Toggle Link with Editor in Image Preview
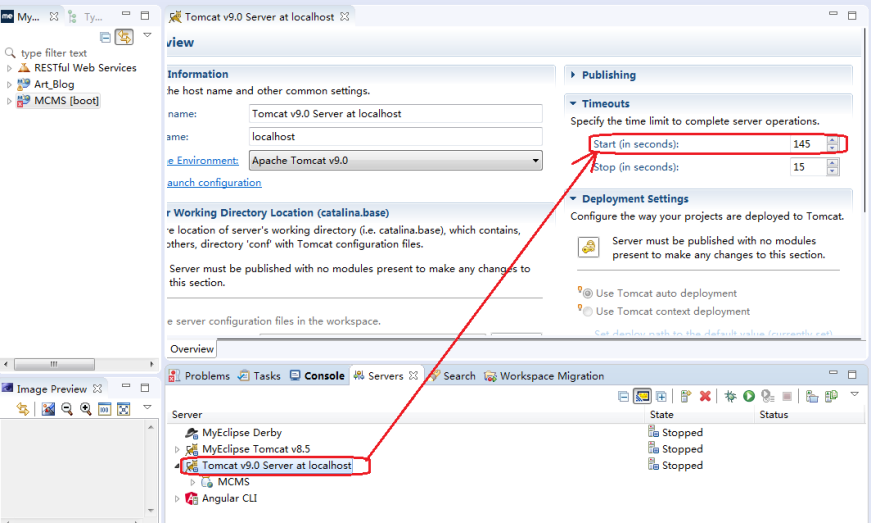 (23, 409)
